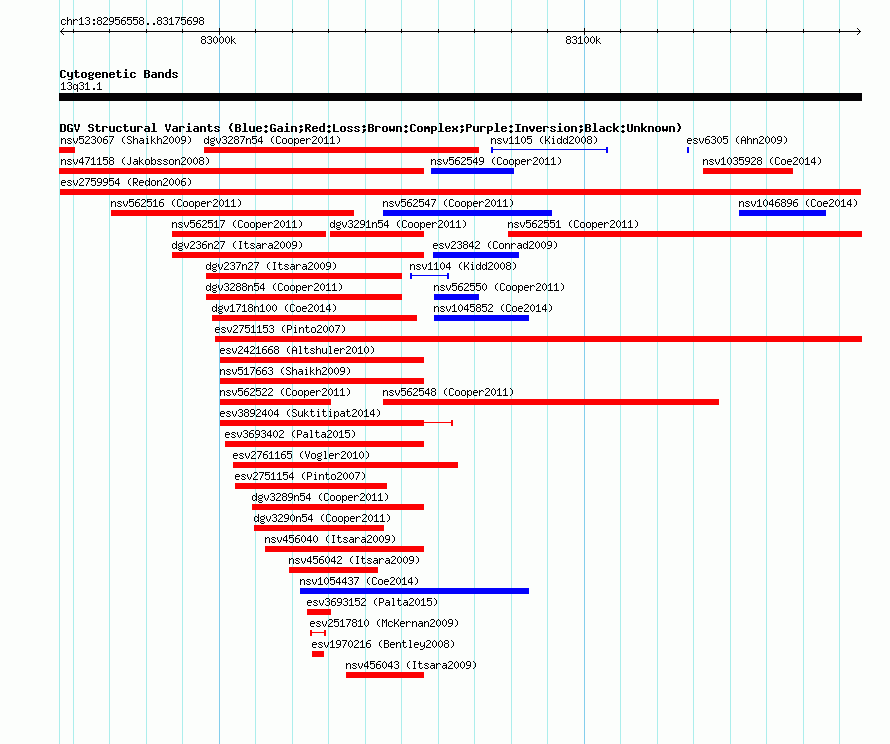Click dgv3288n54 (Cooper2011) label
890x744 pixels.
[x=274, y=287]
